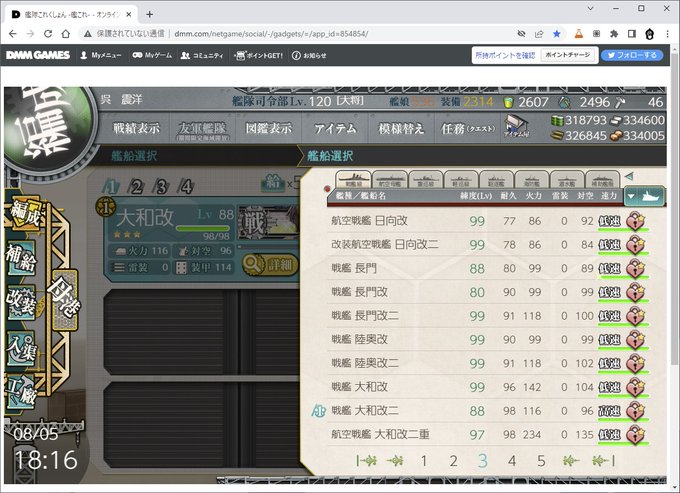This screenshot has width=680, height=493.
Task: Toggle lock heart for 戦艦 大和改
Action: coord(635,387)
